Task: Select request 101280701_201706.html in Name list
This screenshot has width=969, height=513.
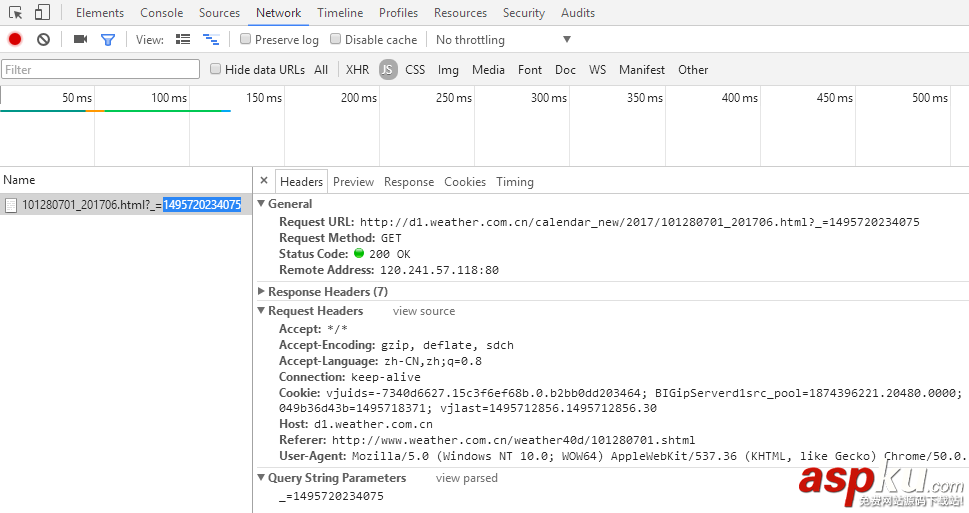Action: 126,205
